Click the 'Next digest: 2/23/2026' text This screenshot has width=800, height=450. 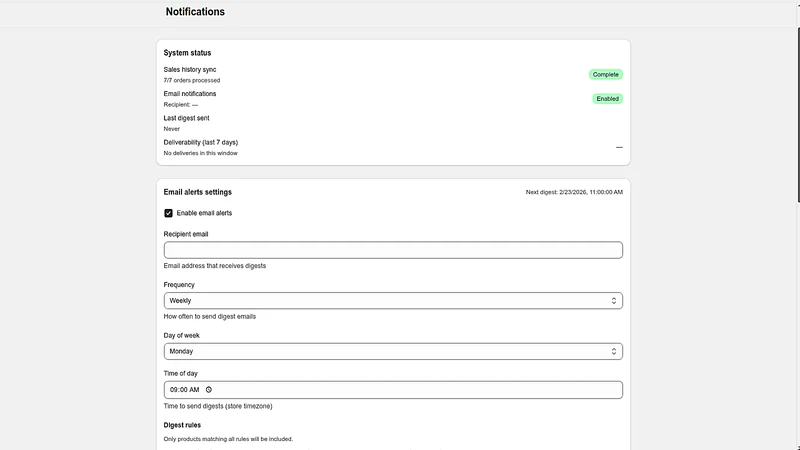574,192
